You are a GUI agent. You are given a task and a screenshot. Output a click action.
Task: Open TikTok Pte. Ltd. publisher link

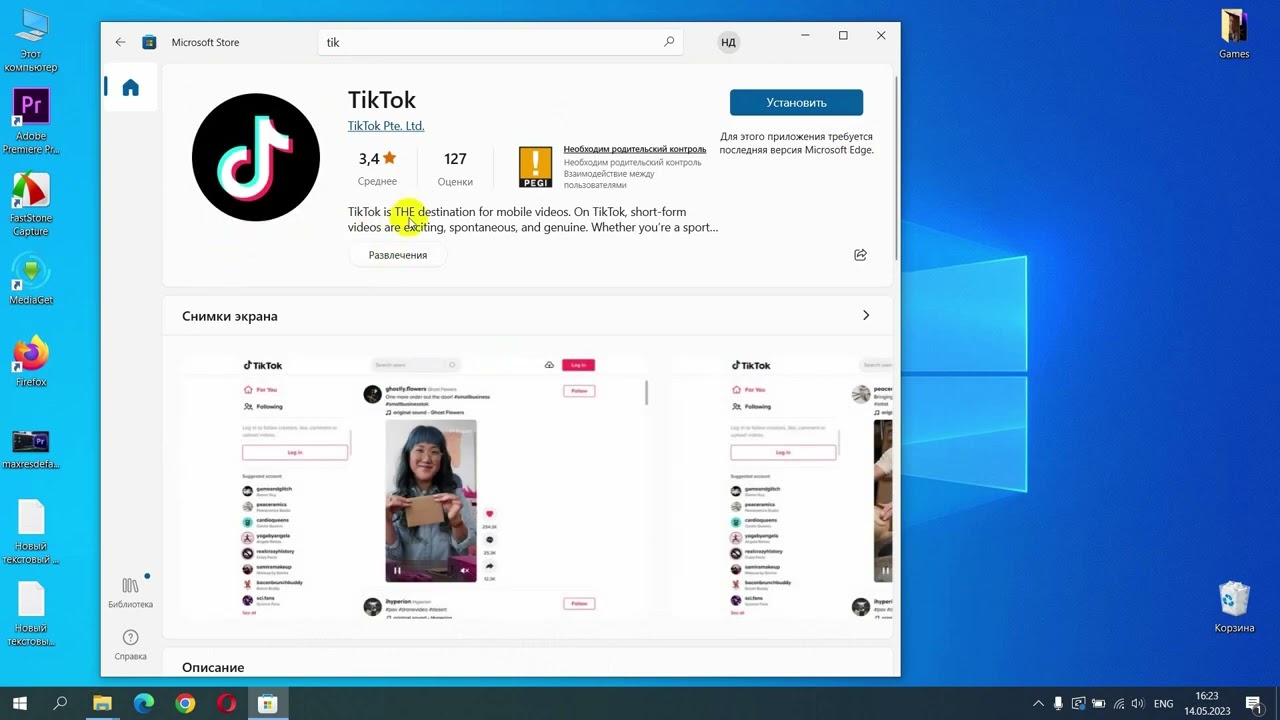coord(386,125)
